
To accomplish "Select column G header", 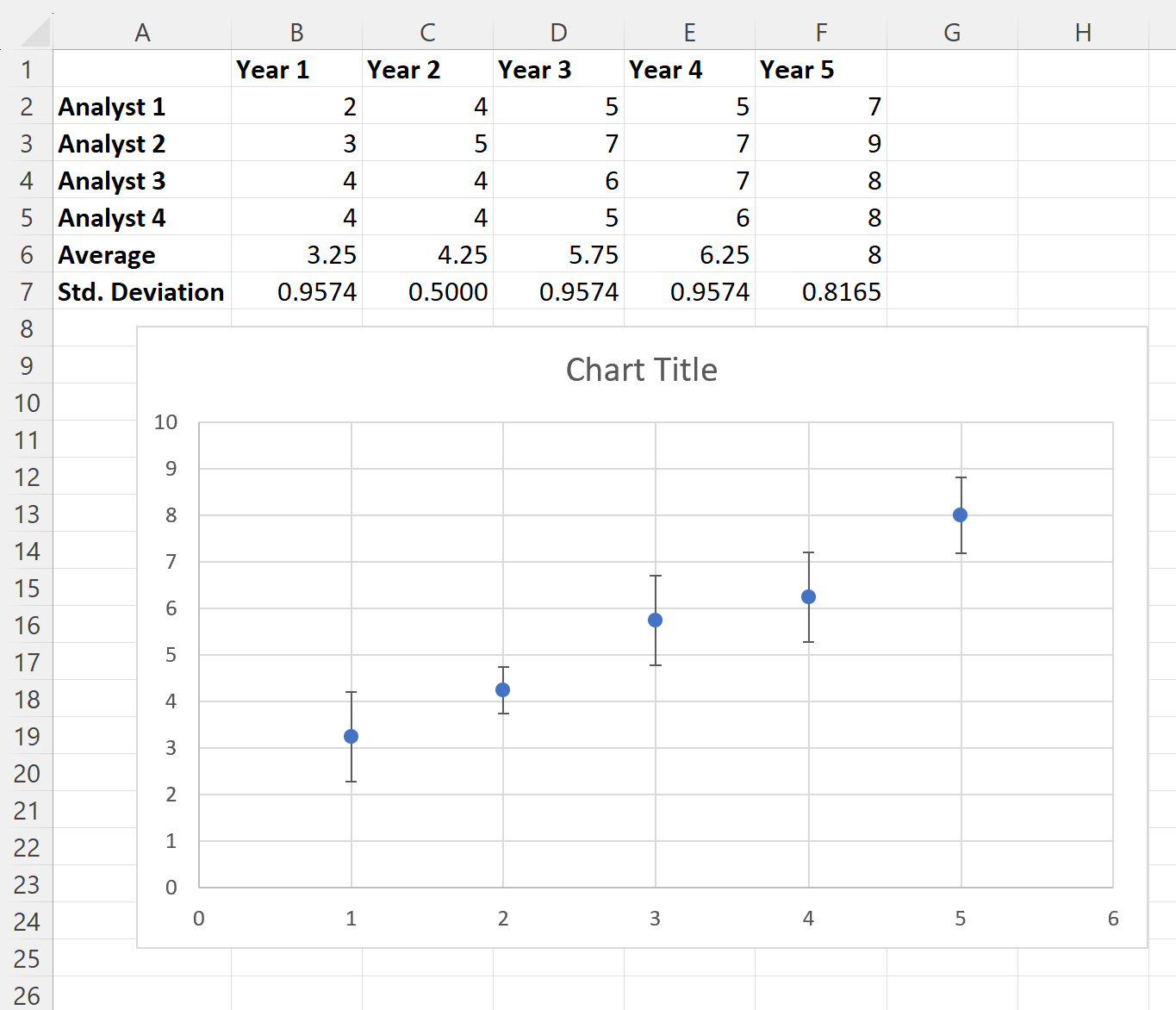I will click(952, 32).
